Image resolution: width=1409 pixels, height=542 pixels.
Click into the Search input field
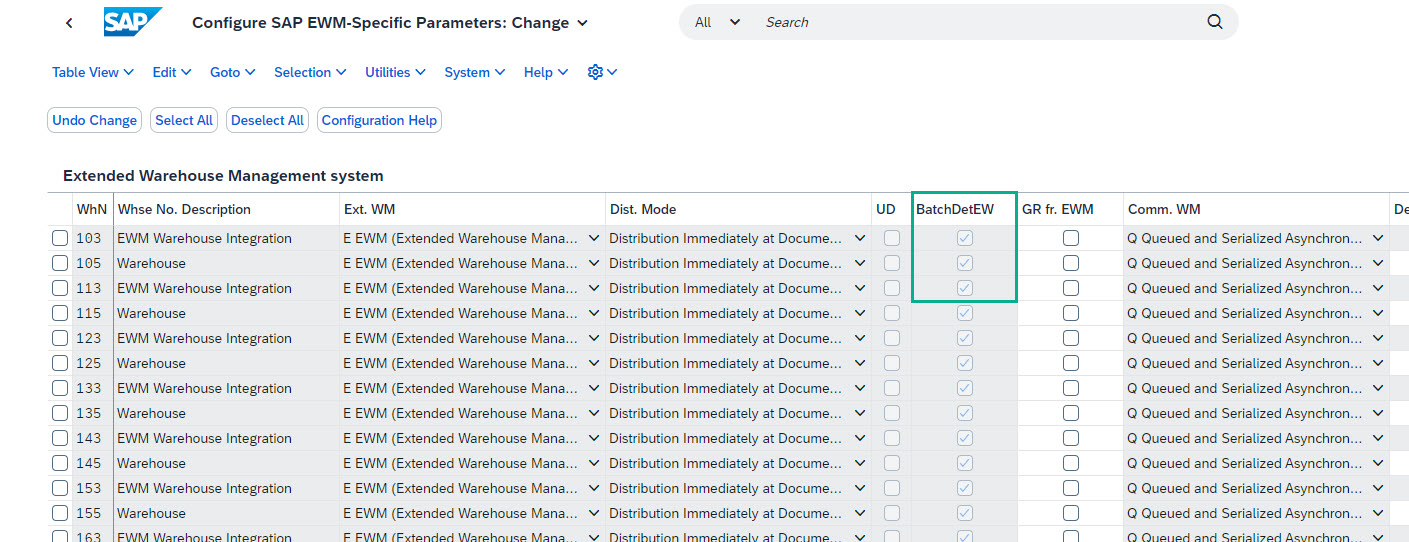point(980,22)
